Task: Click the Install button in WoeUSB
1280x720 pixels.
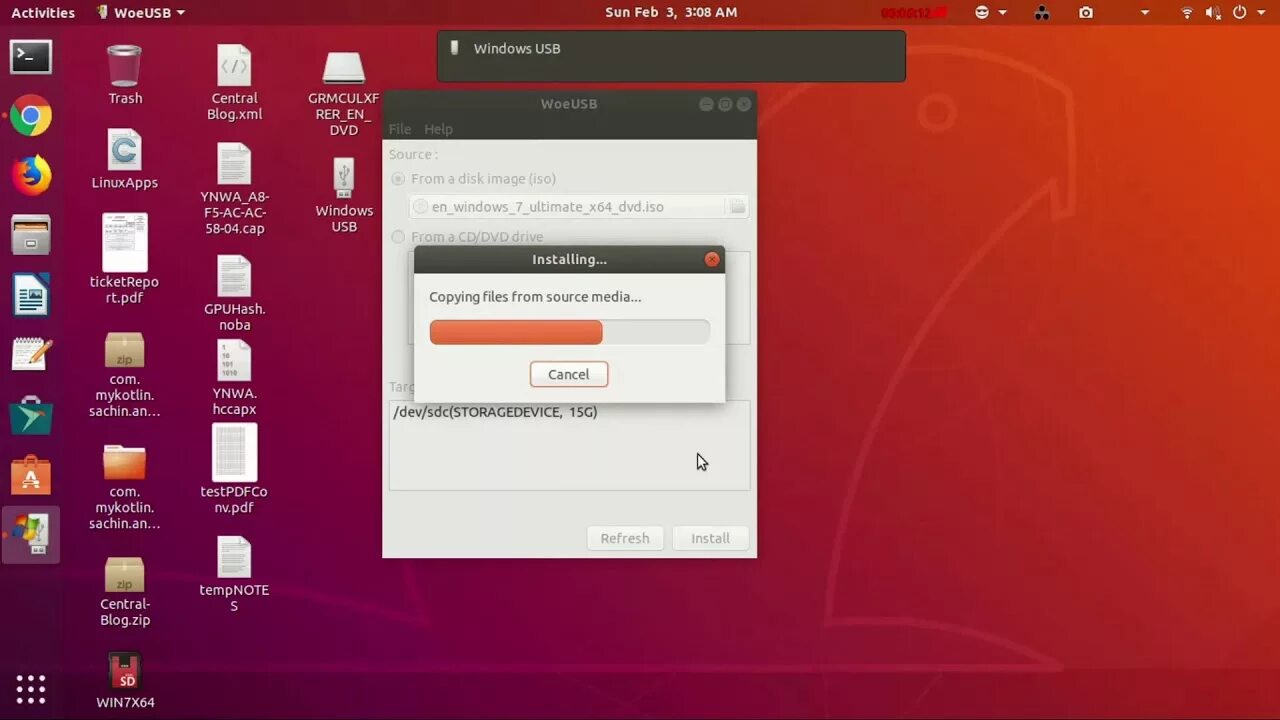Action: pos(710,538)
